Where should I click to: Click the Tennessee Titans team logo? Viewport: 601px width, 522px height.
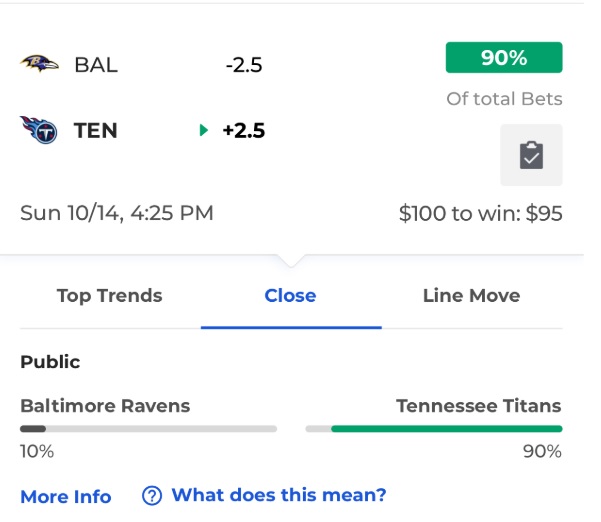coord(39,130)
